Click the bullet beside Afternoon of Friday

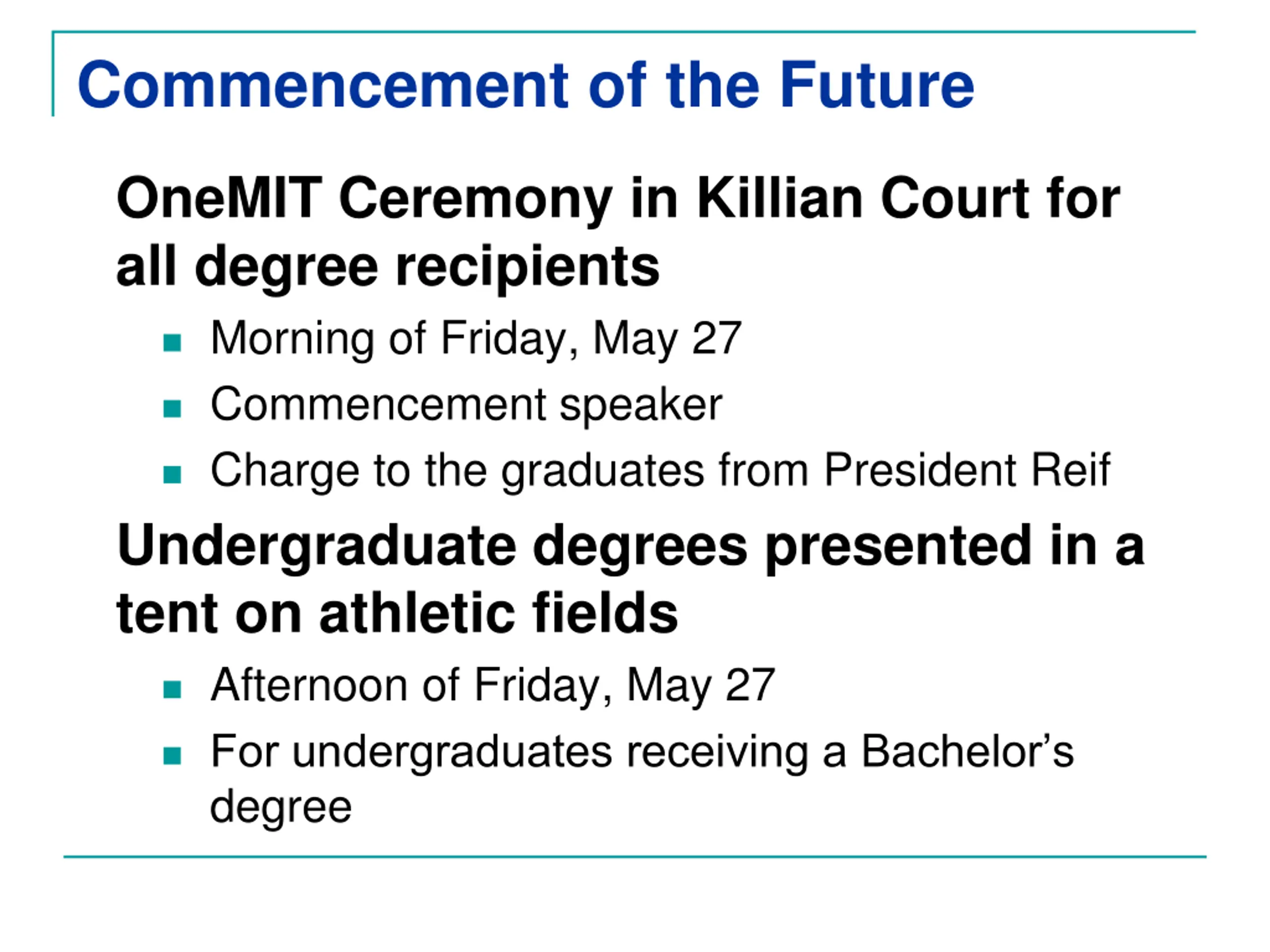coord(172,689)
